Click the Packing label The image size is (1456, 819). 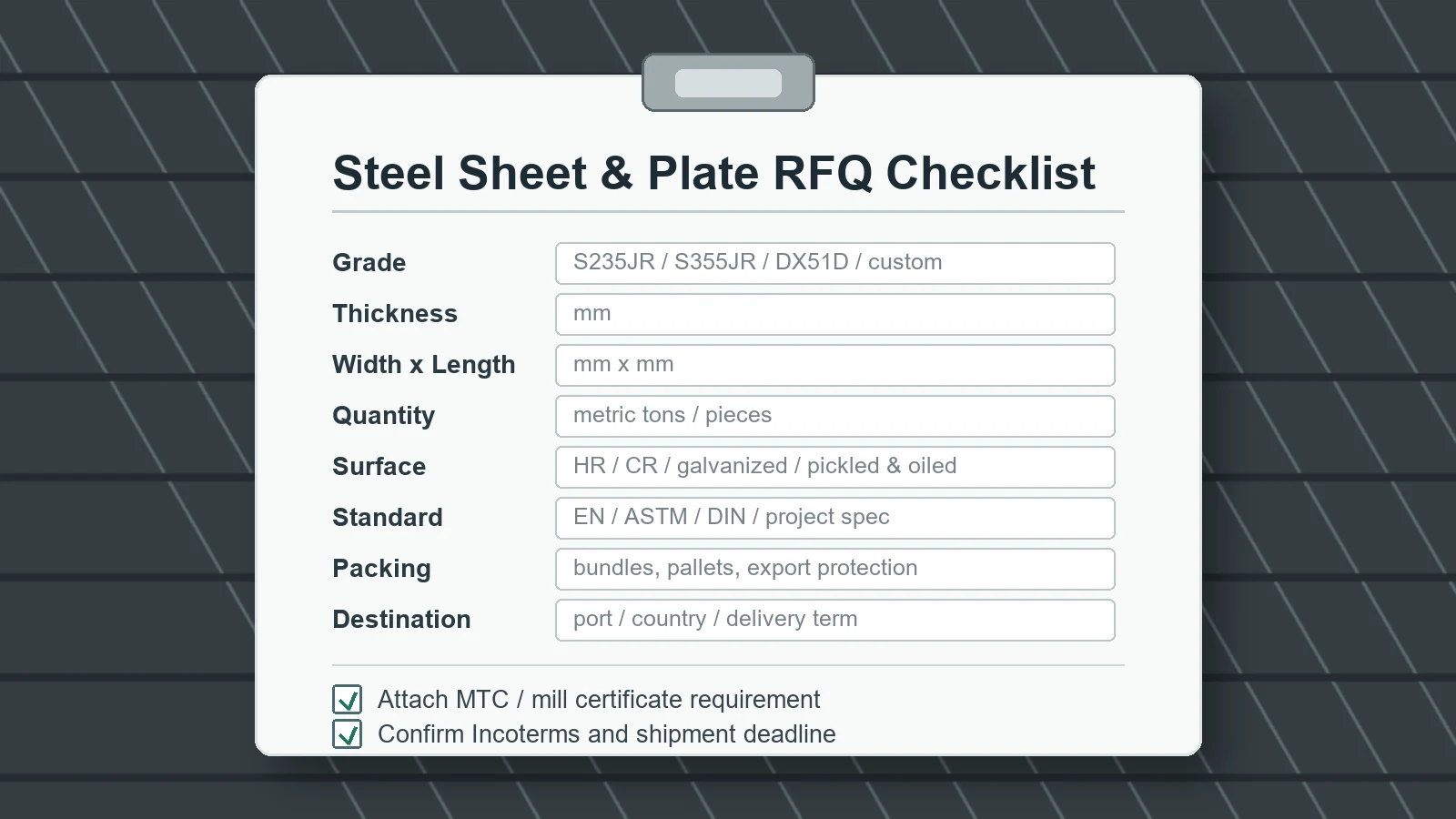point(381,569)
